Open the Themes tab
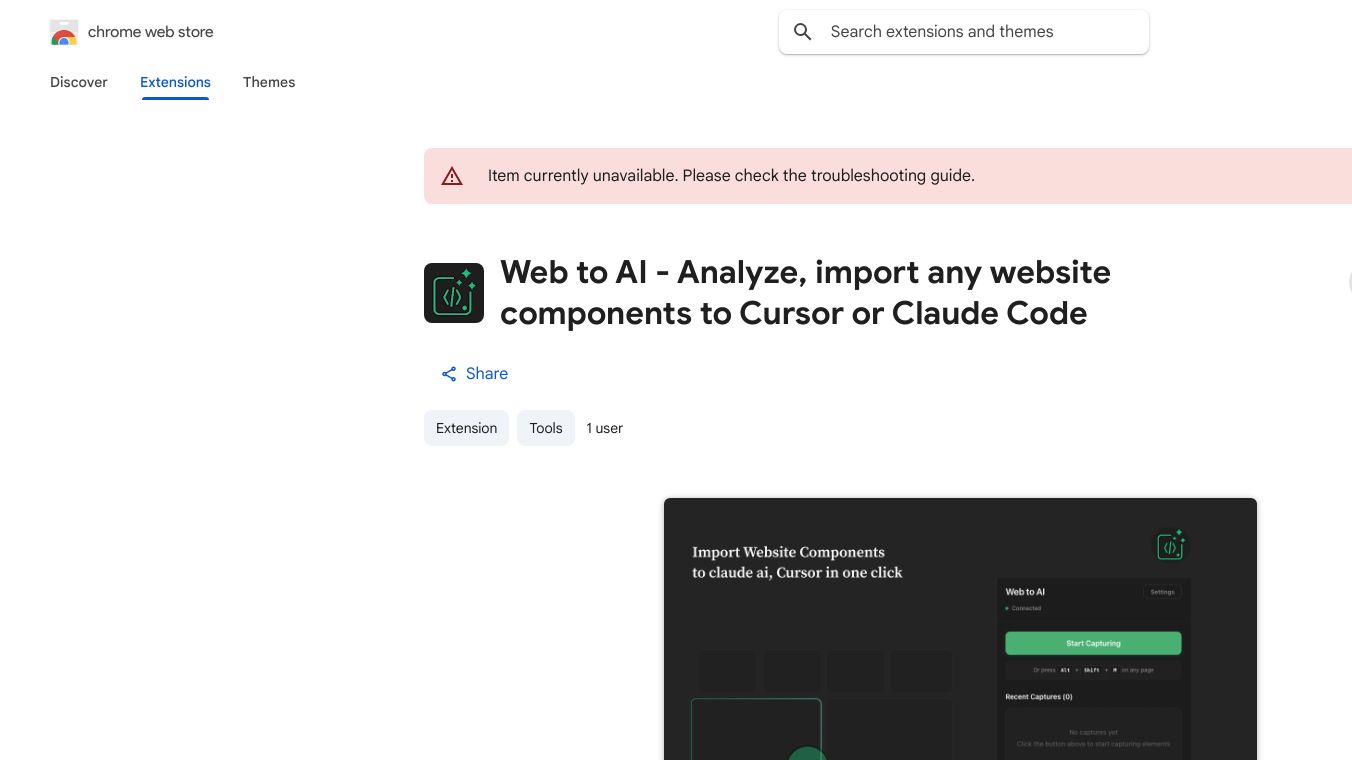 269,82
